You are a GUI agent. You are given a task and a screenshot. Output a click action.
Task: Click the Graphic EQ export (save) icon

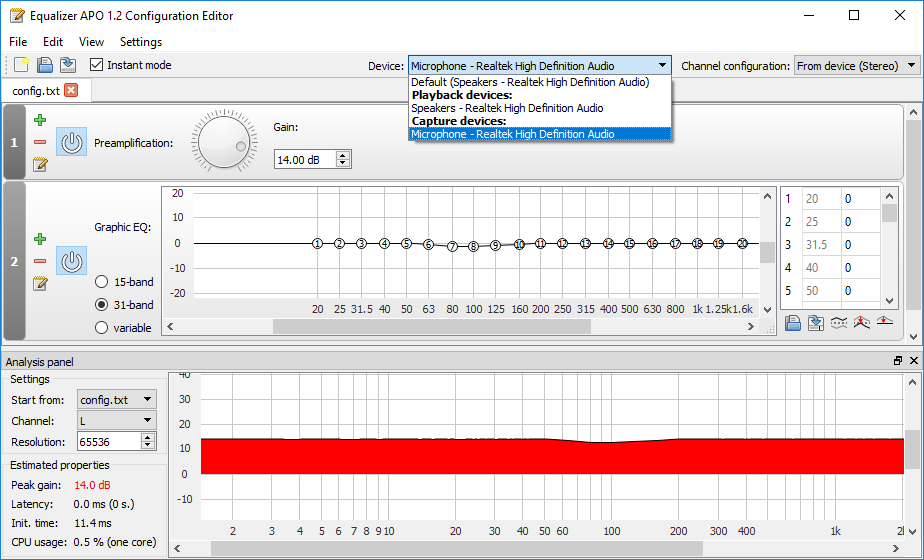coord(816,322)
